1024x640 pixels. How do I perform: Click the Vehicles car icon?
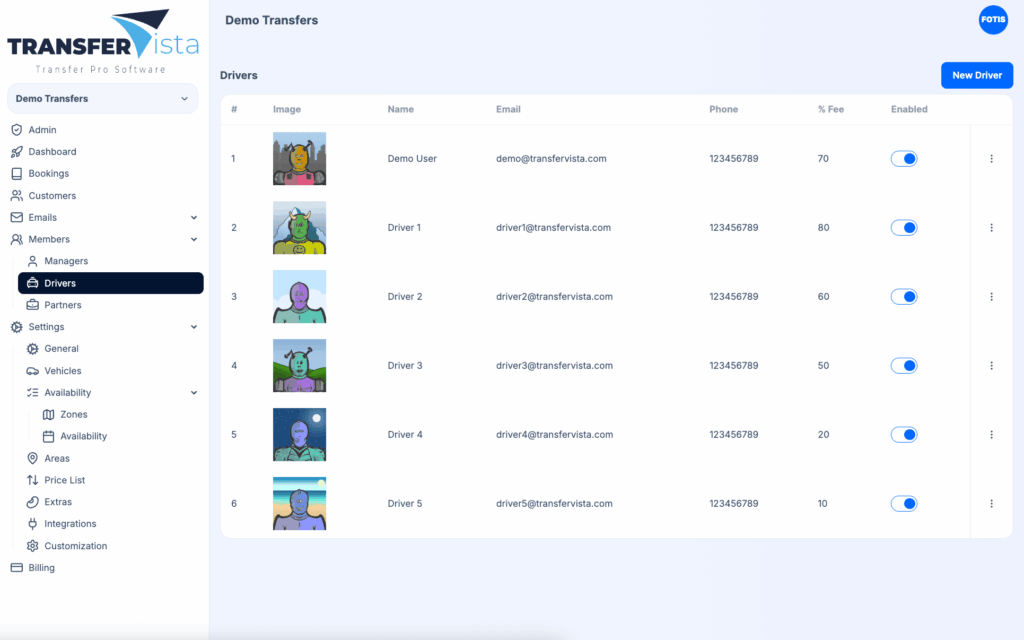[33, 371]
